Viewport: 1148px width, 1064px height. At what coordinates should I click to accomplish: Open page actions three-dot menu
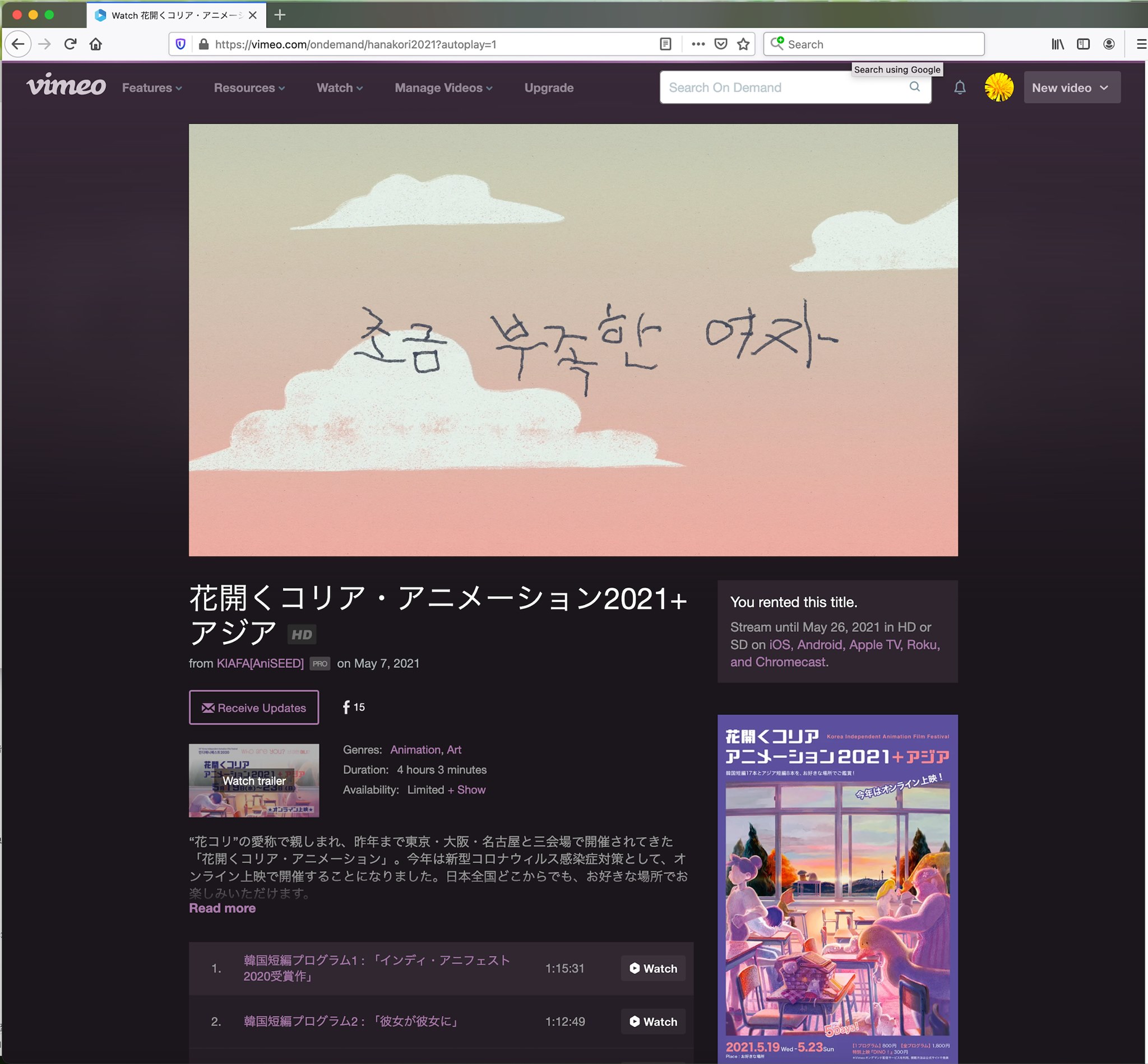tap(698, 44)
